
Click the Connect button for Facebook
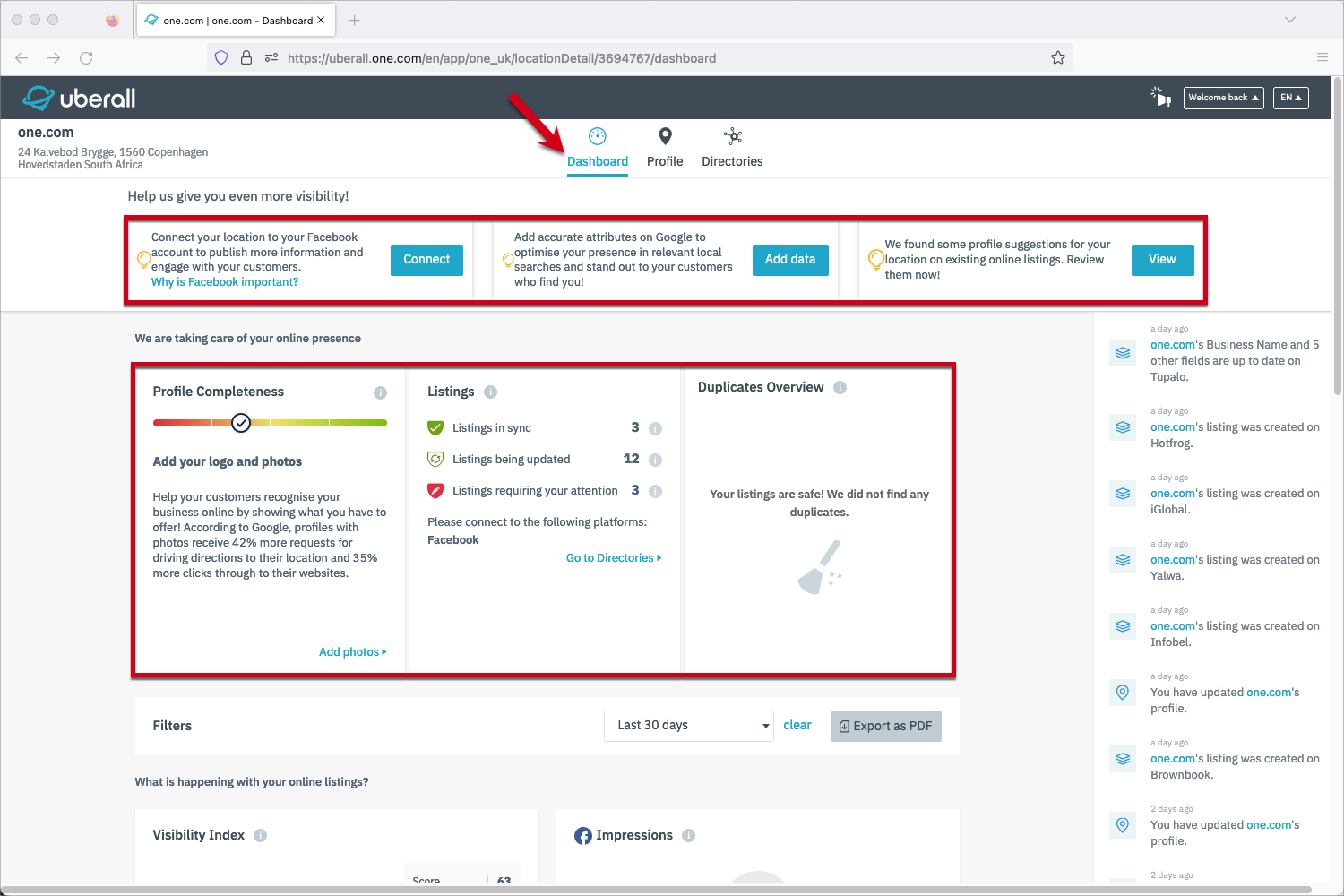point(426,260)
